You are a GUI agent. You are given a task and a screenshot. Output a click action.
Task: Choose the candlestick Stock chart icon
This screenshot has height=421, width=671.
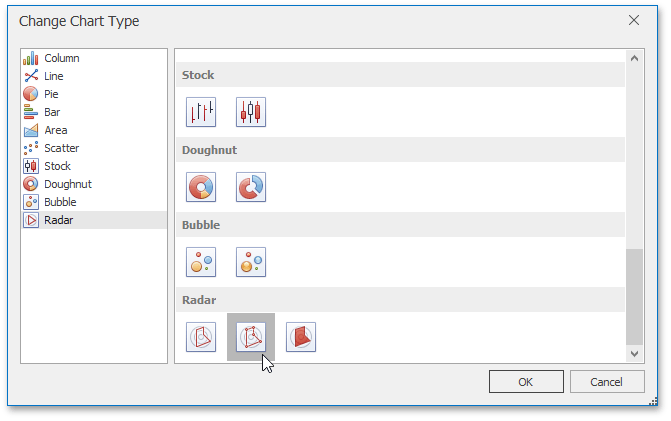pos(251,112)
